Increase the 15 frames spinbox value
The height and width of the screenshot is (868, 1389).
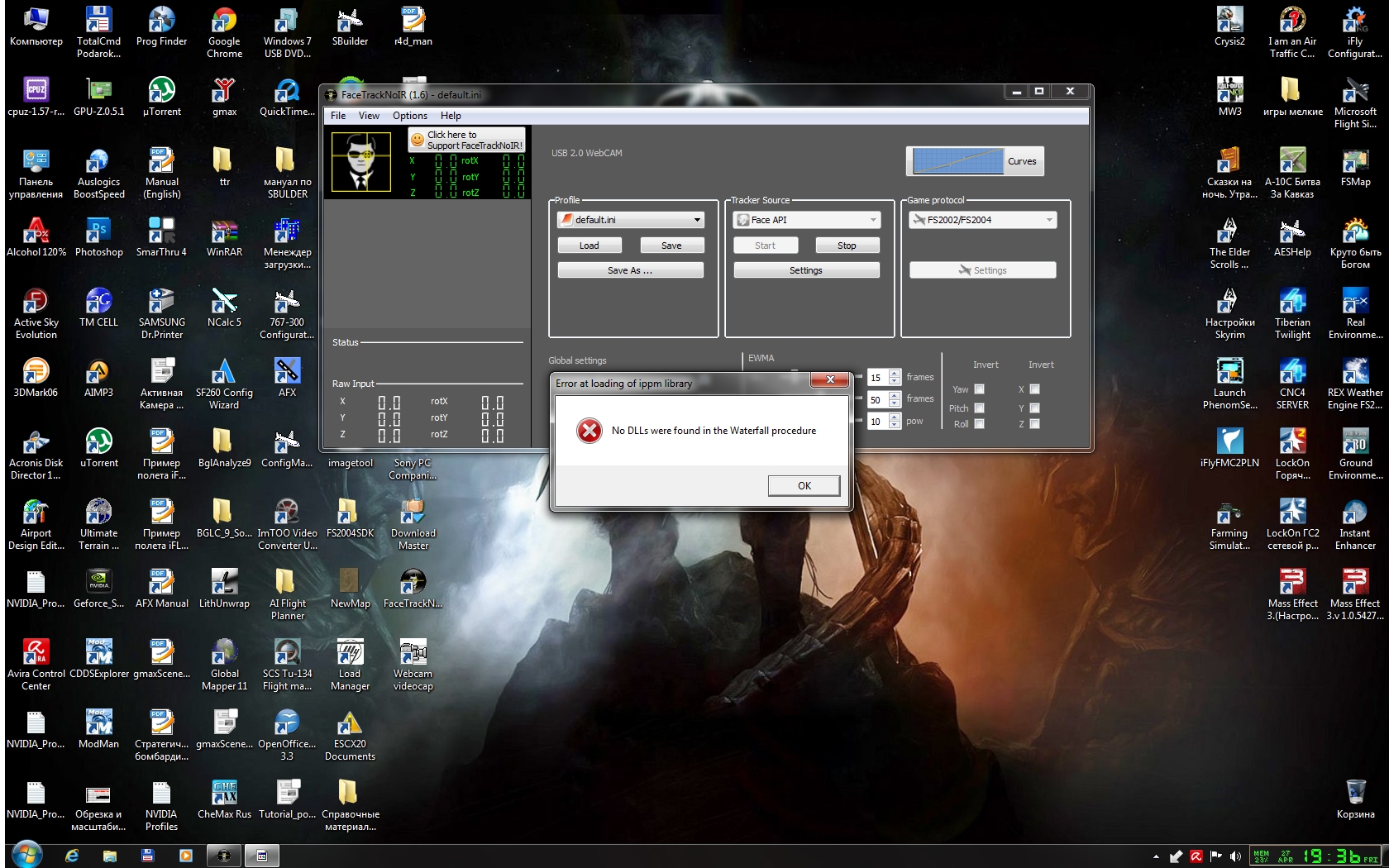point(894,374)
